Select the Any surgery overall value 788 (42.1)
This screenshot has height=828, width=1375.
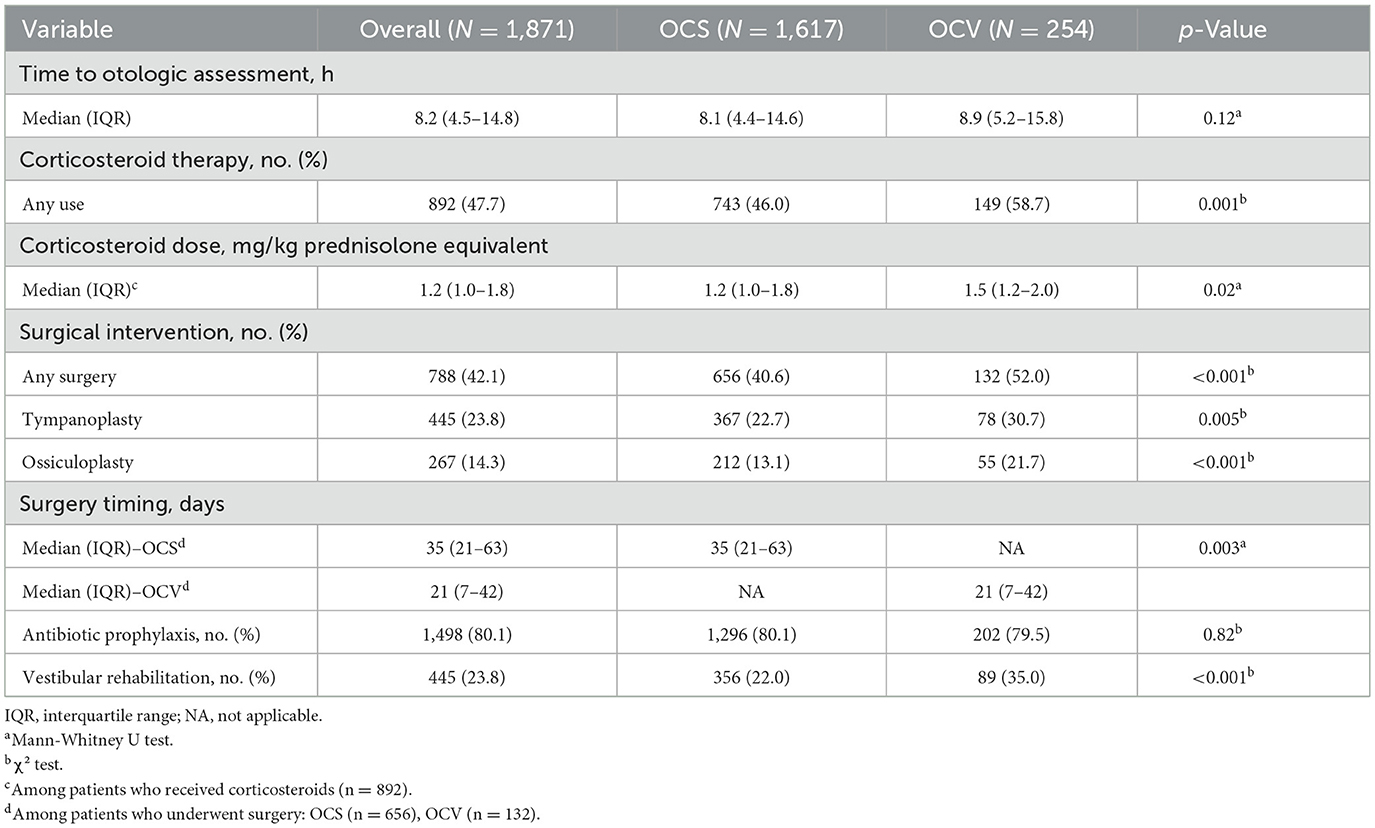(467, 375)
